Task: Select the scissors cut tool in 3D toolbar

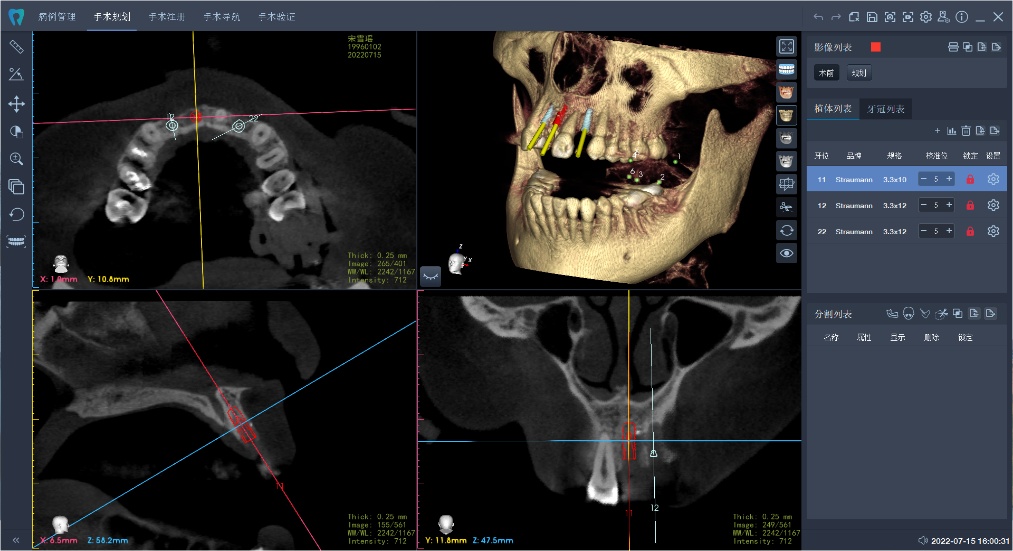Action: [786, 207]
